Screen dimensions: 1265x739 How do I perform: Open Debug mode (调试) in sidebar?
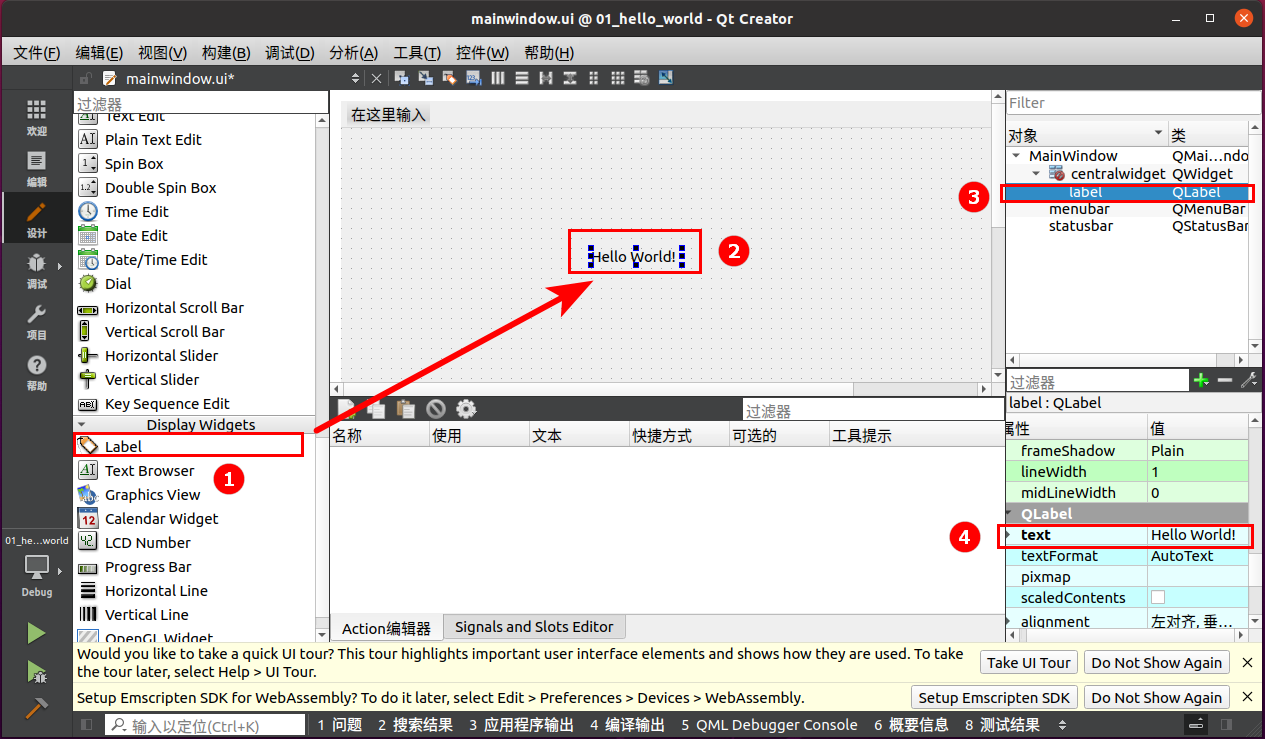pos(36,272)
